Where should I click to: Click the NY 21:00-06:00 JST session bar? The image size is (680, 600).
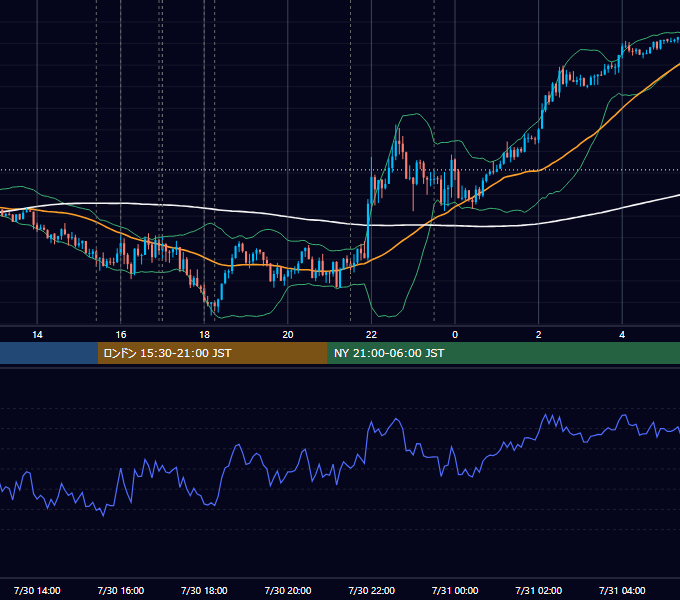coord(503,353)
